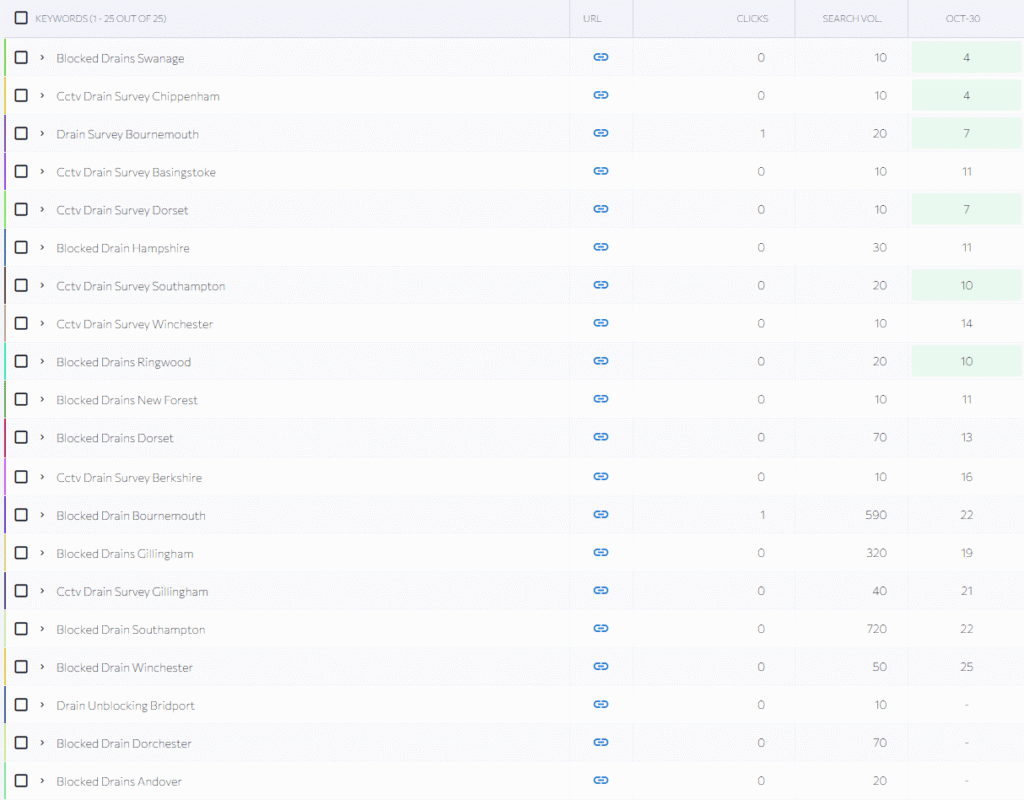Screen dimensions: 1024x800
Task: Sort by the OCT-30 column header
Action: pos(963,18)
